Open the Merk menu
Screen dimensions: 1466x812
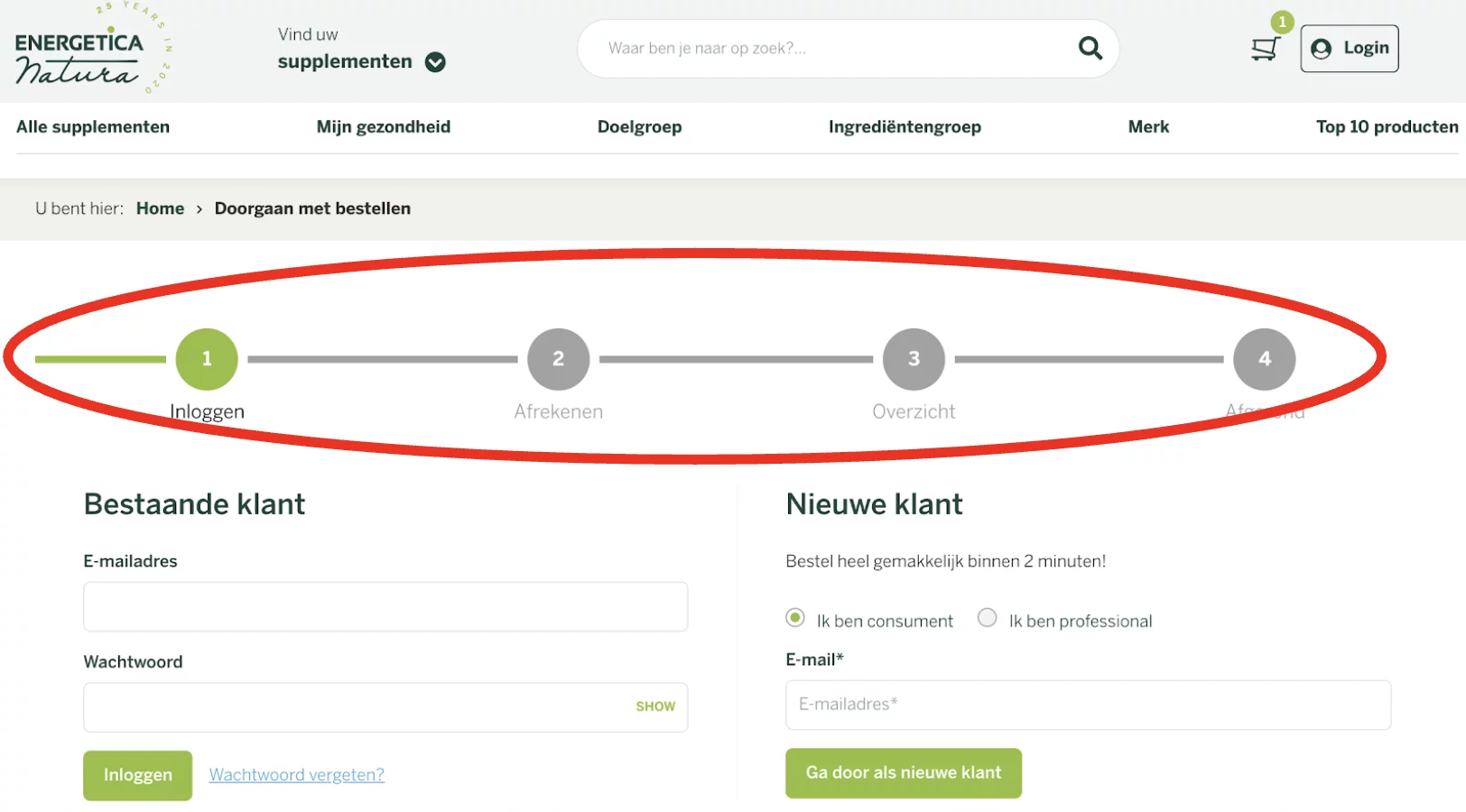click(x=1148, y=127)
